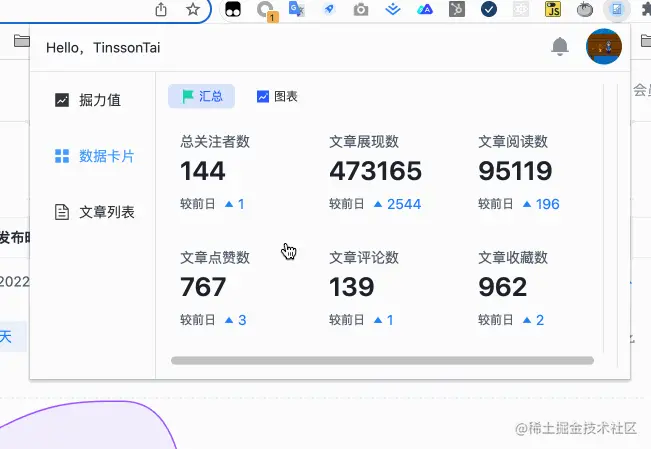Open the extension with badge 1
651x449 pixels.
(x=266, y=10)
